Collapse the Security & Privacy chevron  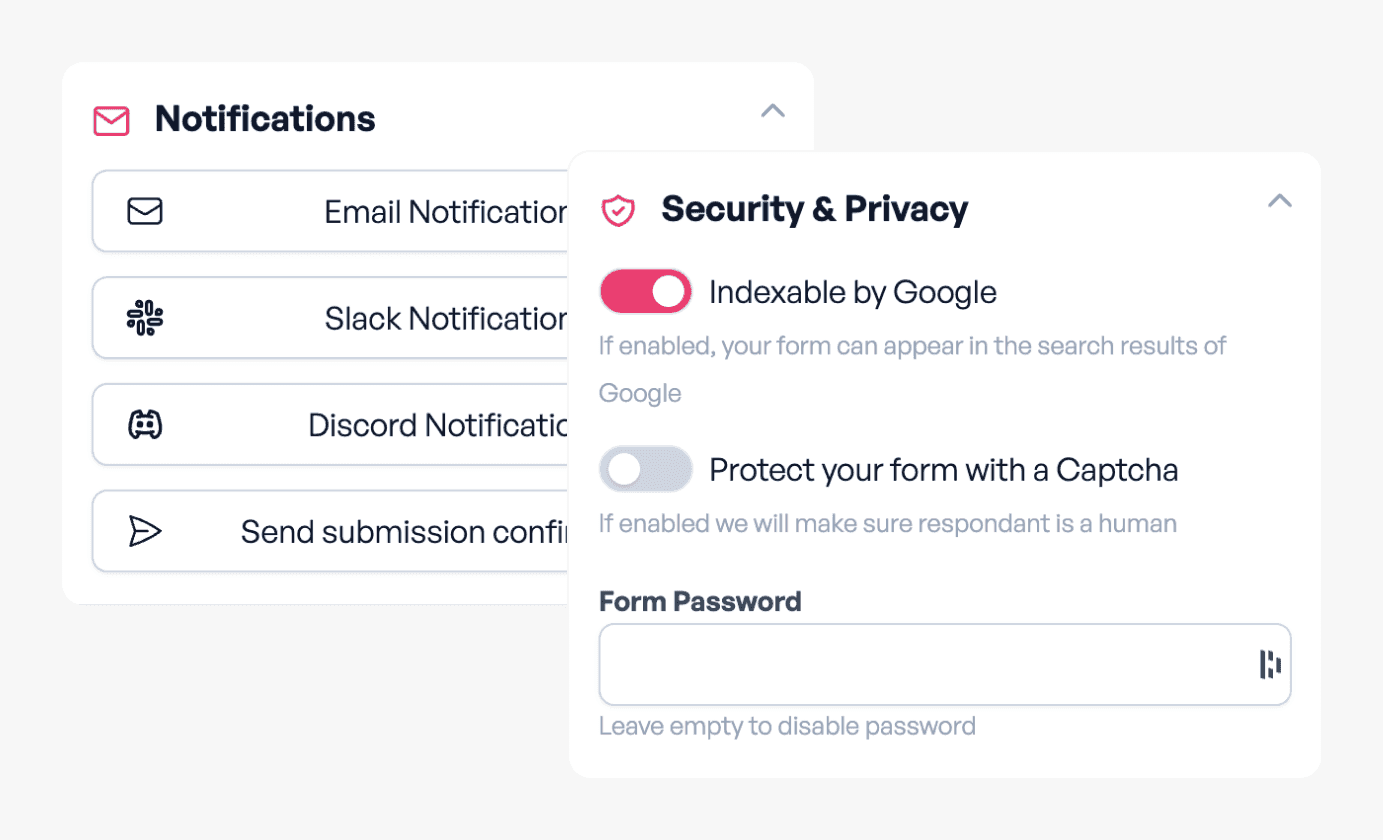(x=1279, y=201)
